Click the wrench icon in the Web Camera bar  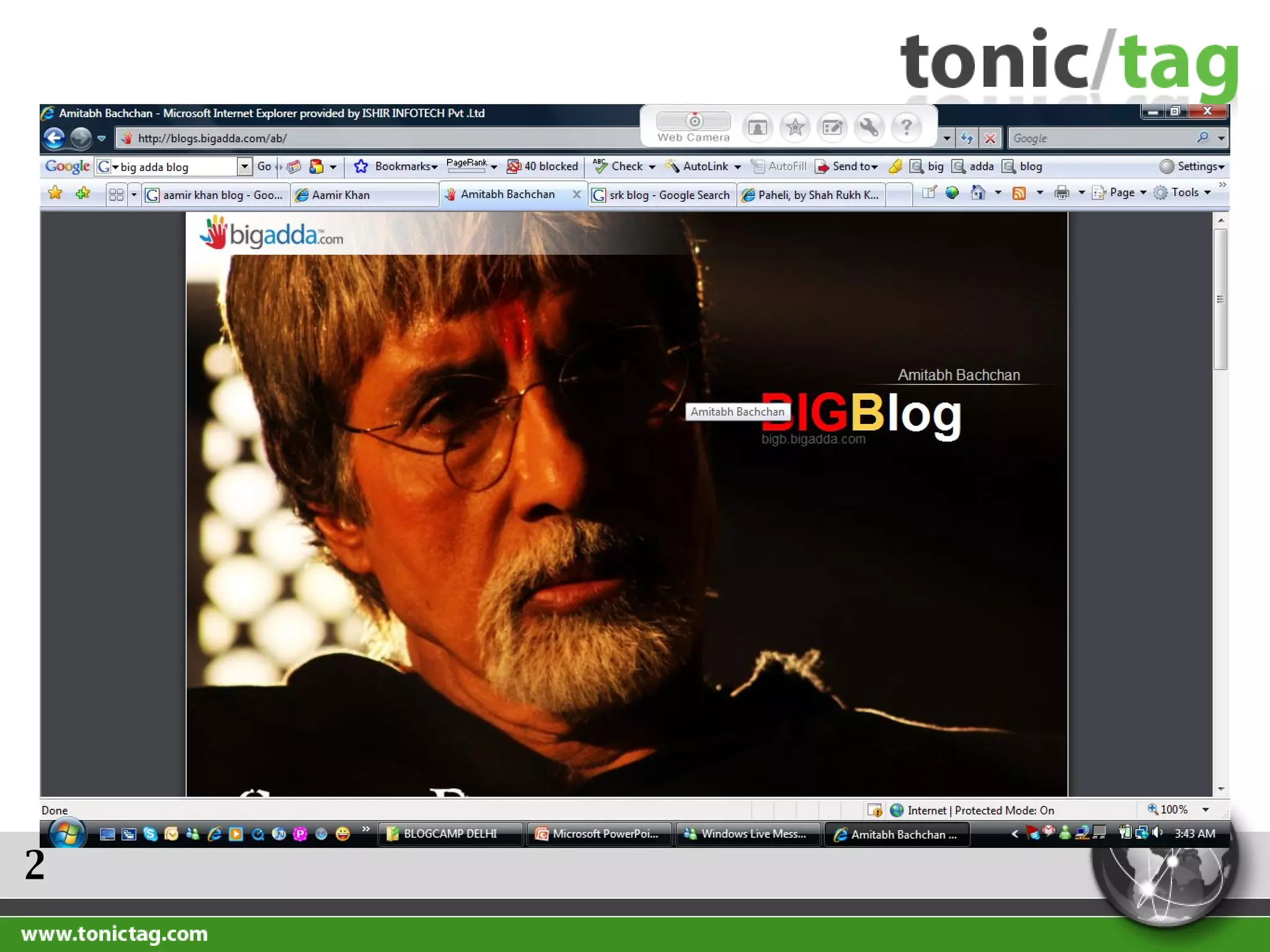pyautogui.click(x=869, y=127)
